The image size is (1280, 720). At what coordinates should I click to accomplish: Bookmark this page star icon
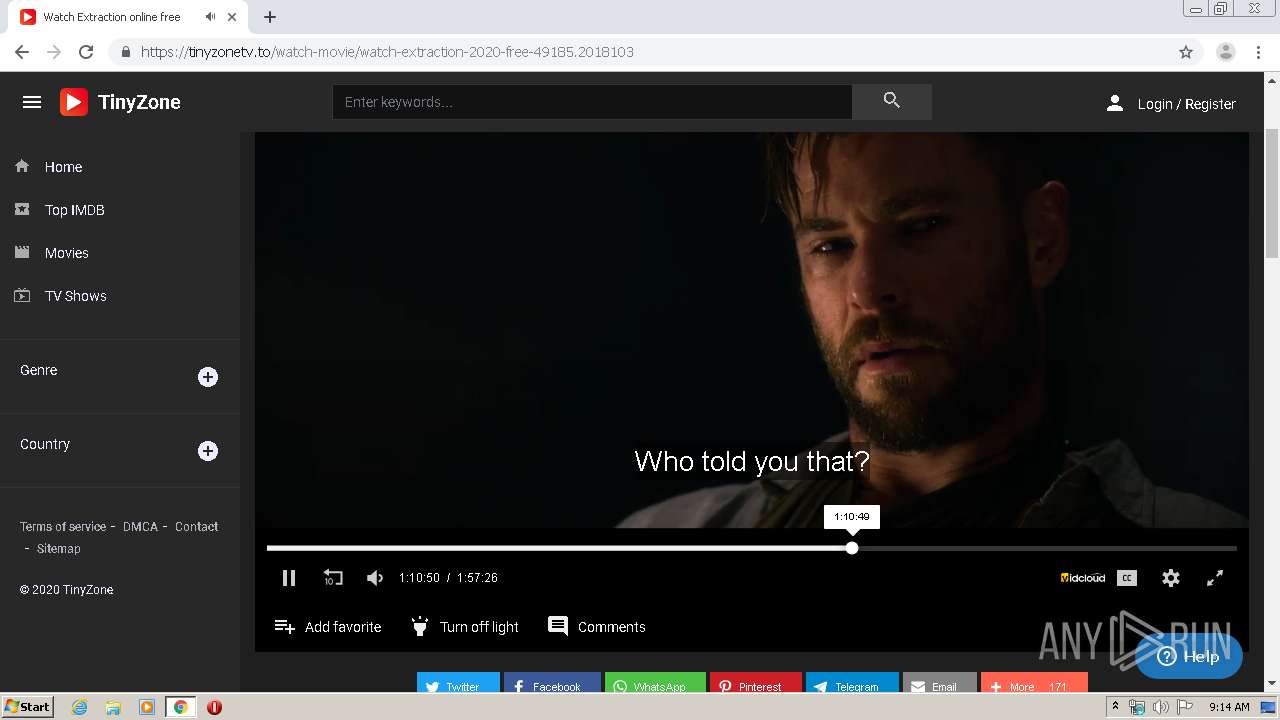pos(1186,52)
